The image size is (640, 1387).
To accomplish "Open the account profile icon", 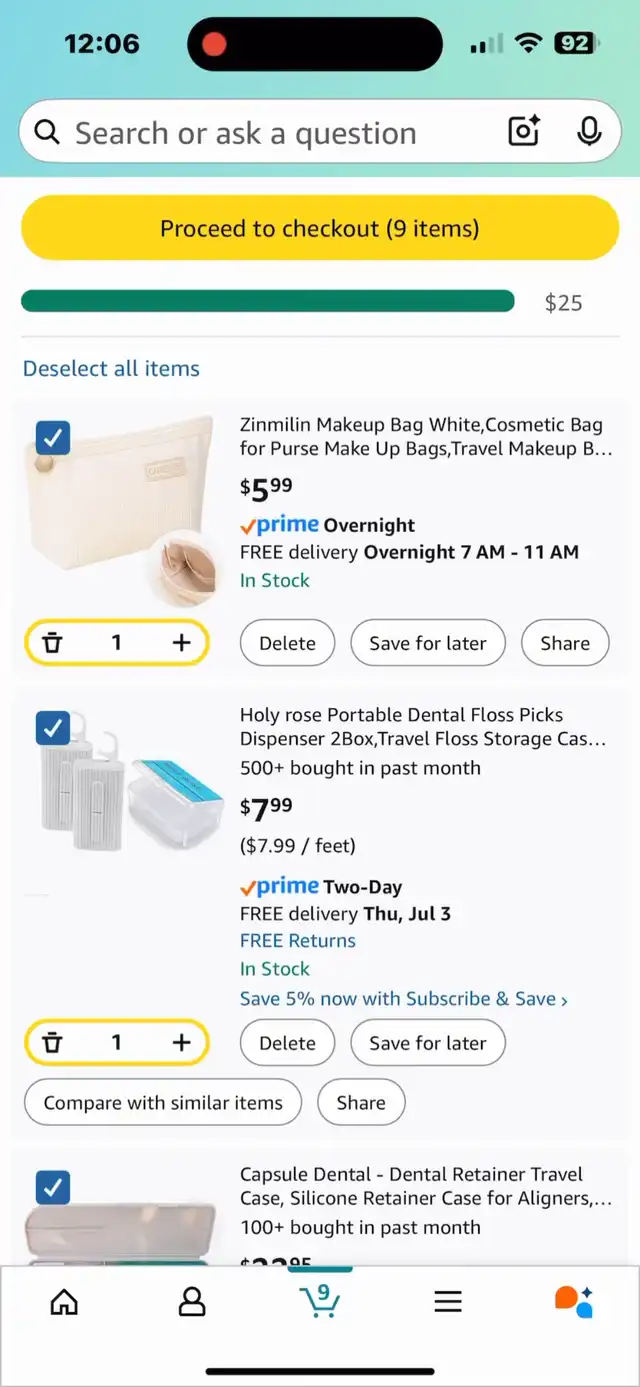I will point(191,1301).
